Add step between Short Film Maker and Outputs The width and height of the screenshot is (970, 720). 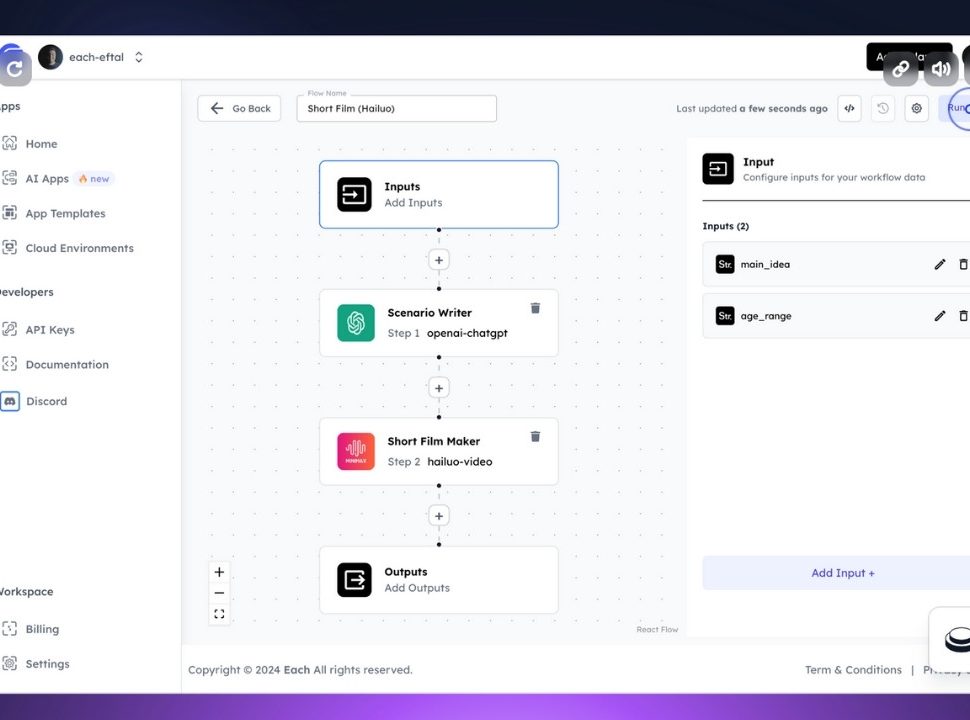pos(439,516)
